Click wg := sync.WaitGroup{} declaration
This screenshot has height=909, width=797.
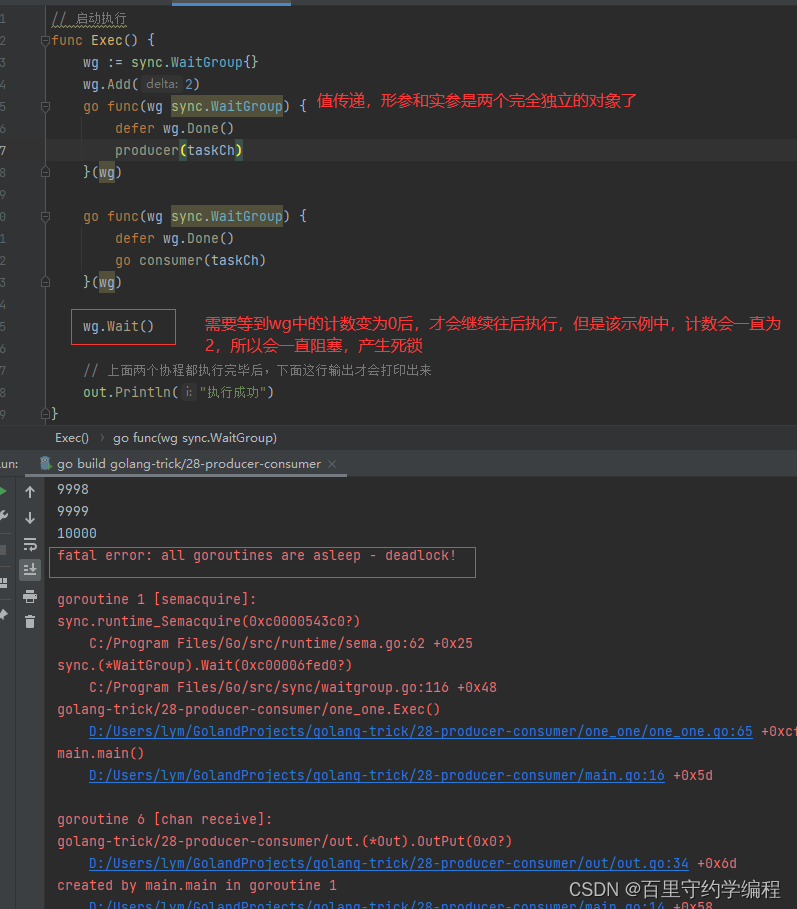tap(170, 63)
